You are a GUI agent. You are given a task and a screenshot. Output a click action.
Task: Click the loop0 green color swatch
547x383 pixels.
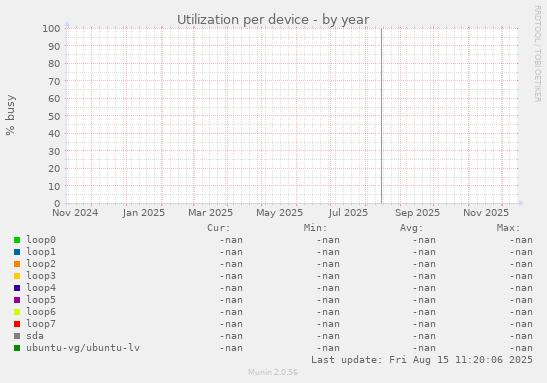coord(17,240)
